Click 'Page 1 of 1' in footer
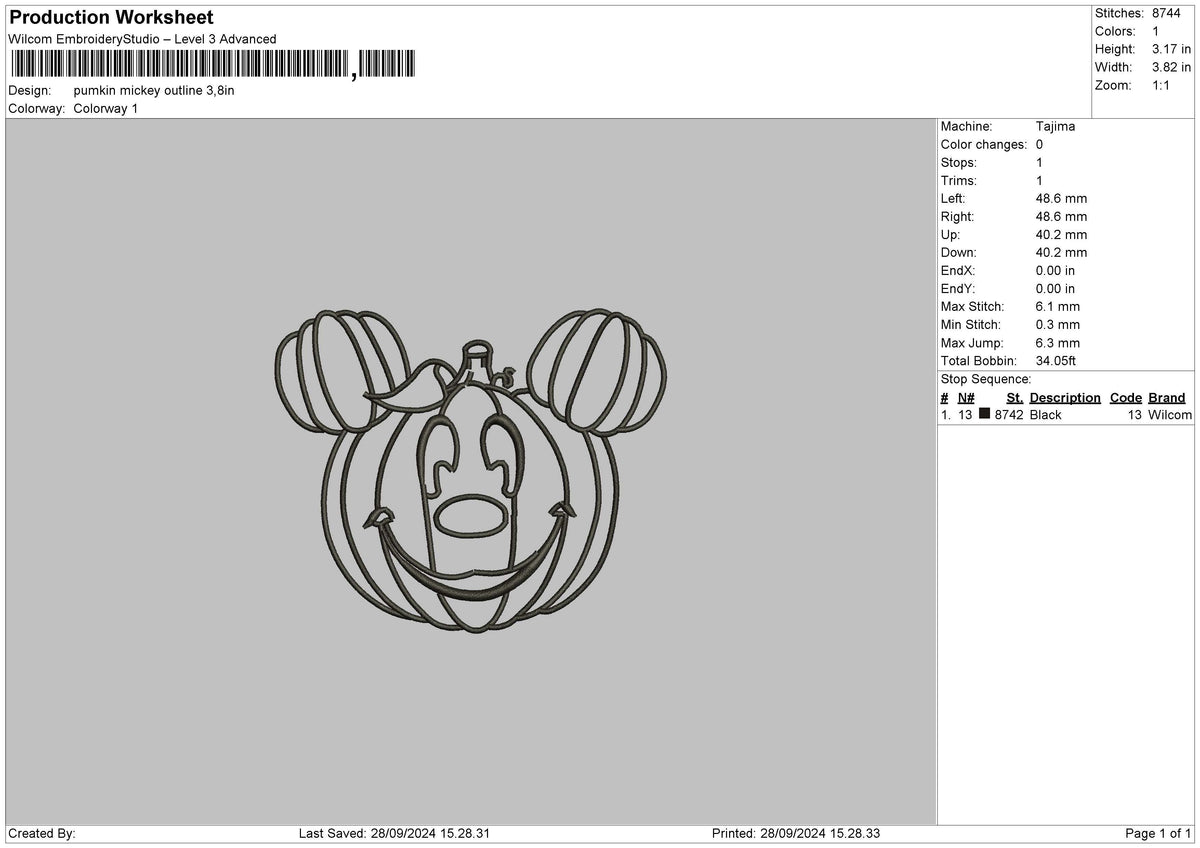The image size is (1200, 848). 1158,833
